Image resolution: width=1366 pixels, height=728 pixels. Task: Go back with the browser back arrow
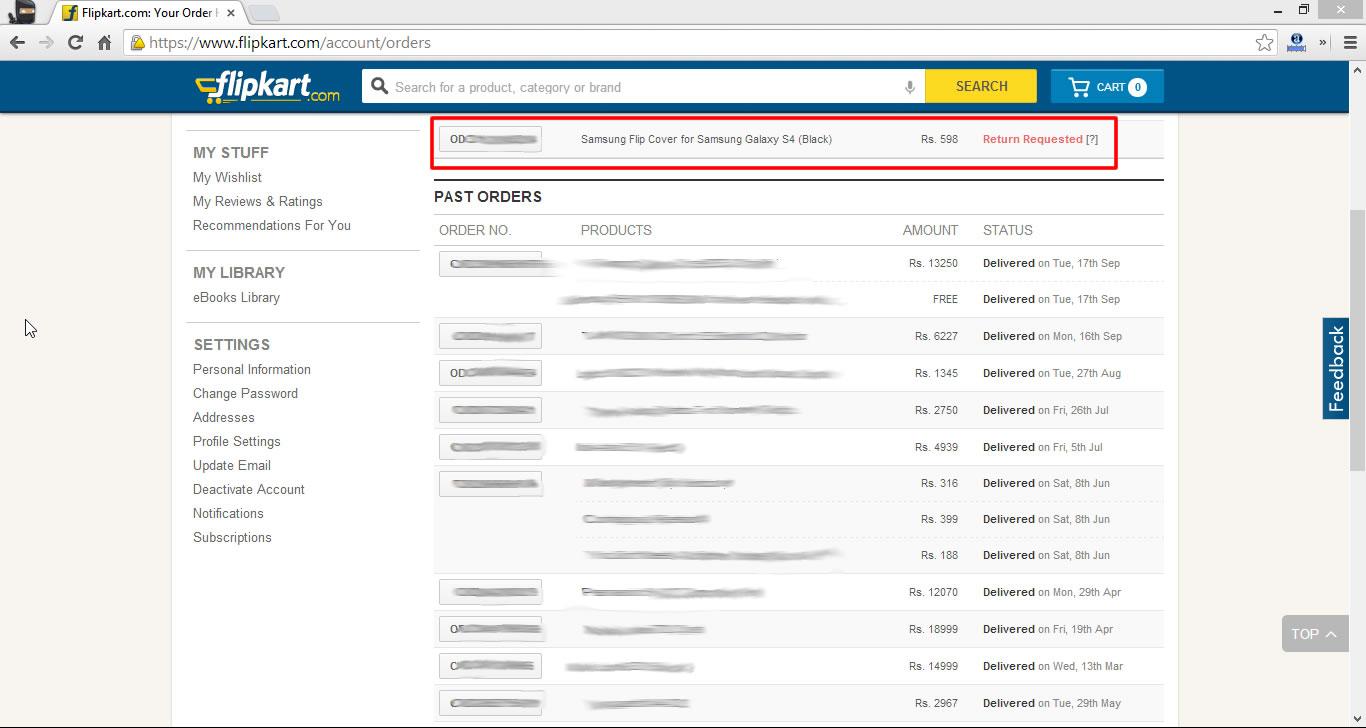[x=17, y=43]
